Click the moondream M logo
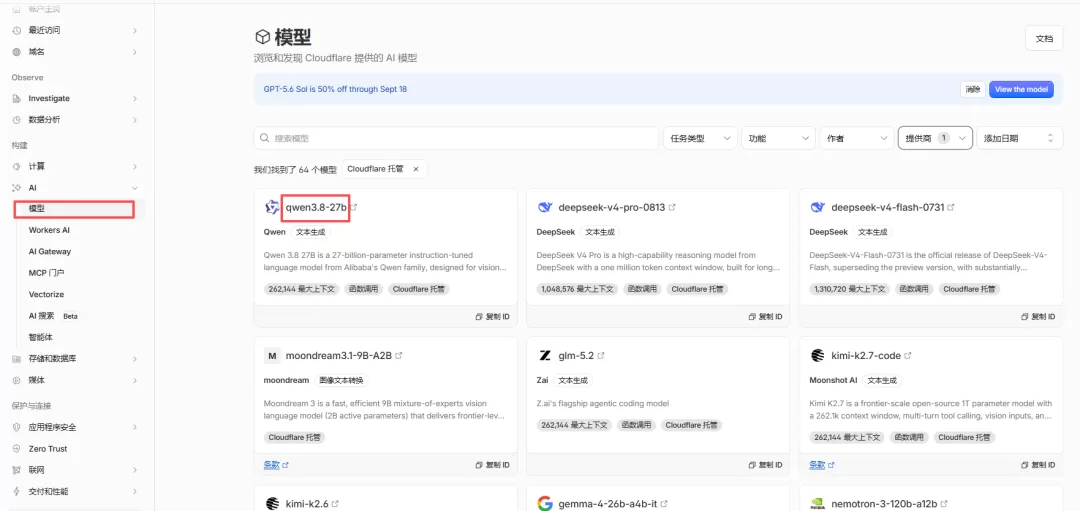 pyautogui.click(x=272, y=356)
